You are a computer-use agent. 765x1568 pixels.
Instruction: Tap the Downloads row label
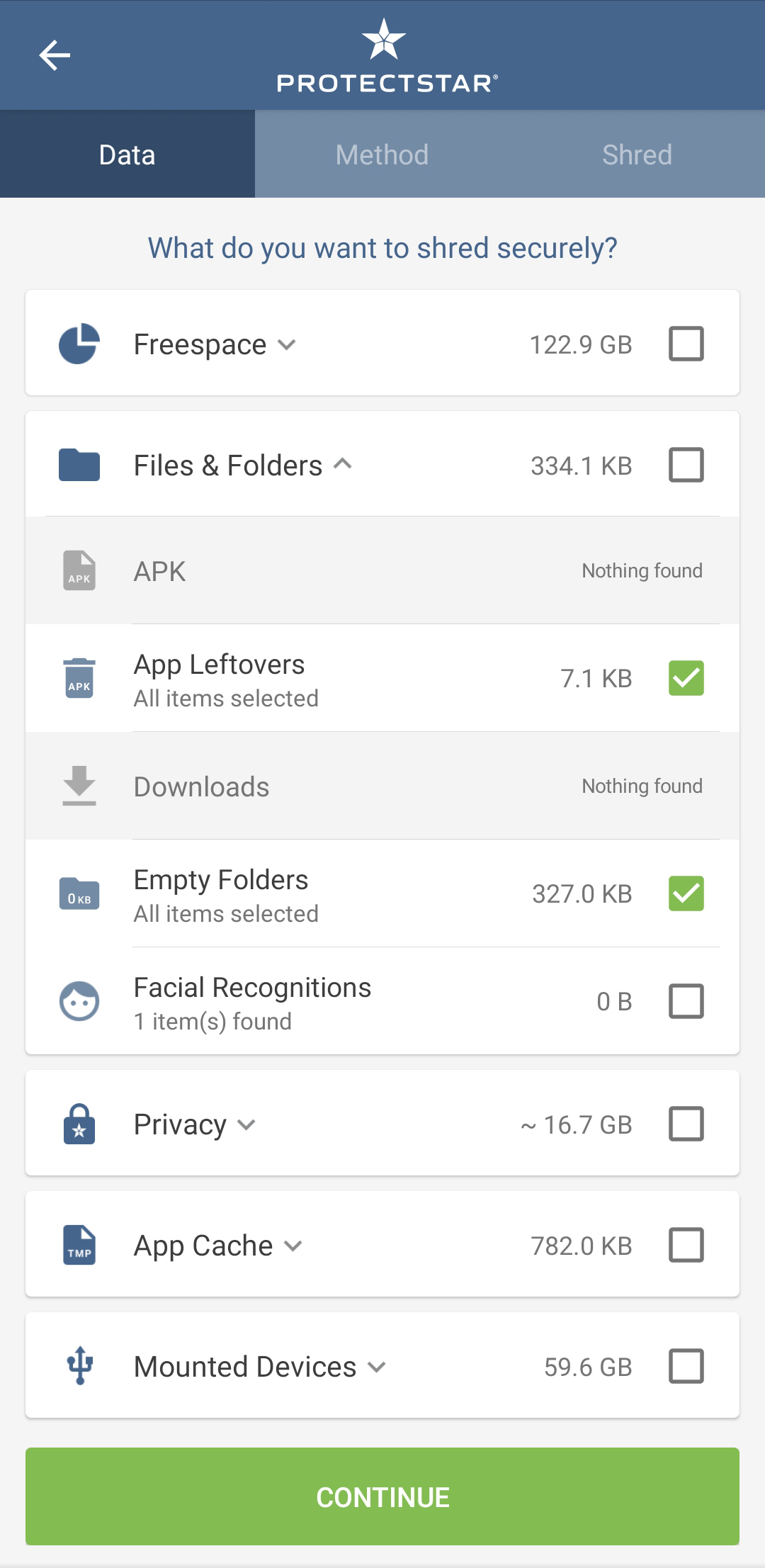pyautogui.click(x=202, y=787)
